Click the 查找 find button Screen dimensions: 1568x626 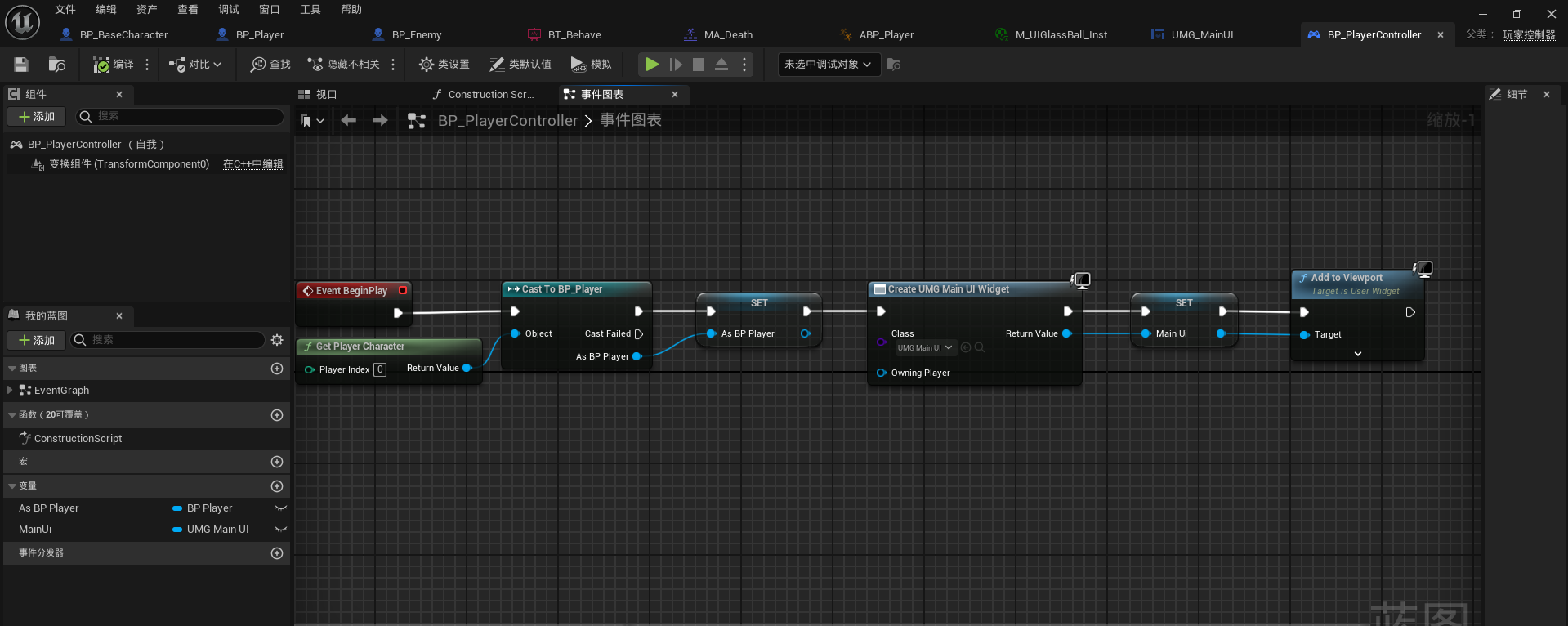point(270,65)
